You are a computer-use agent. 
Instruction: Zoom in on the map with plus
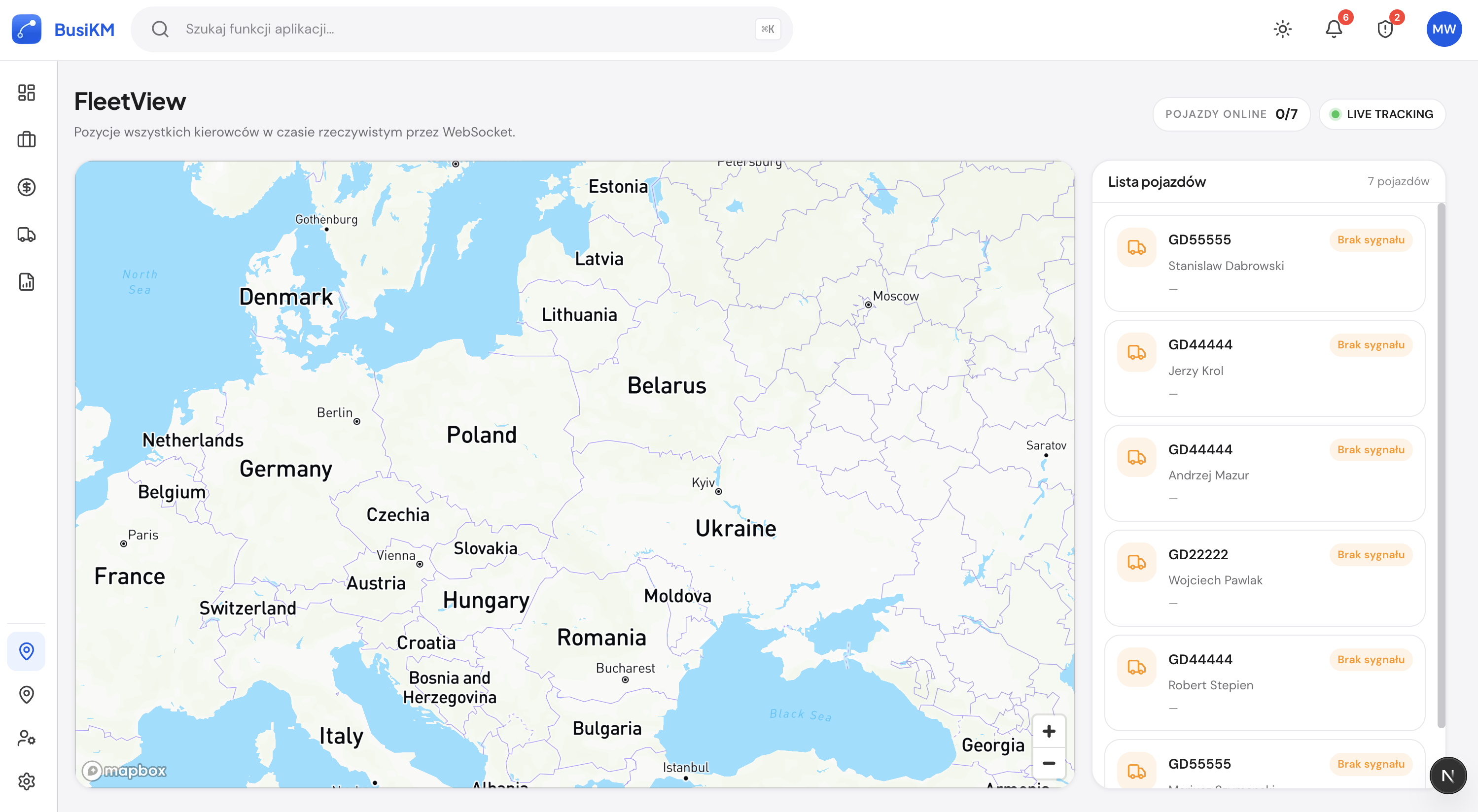(x=1049, y=731)
